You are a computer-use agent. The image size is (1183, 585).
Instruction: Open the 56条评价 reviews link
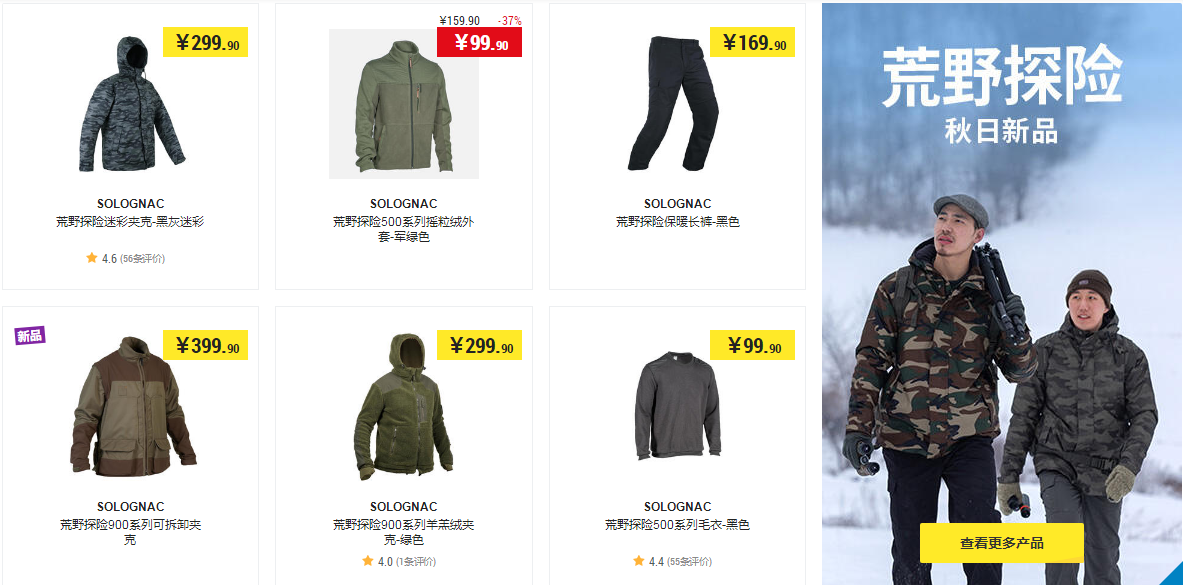click(143, 259)
